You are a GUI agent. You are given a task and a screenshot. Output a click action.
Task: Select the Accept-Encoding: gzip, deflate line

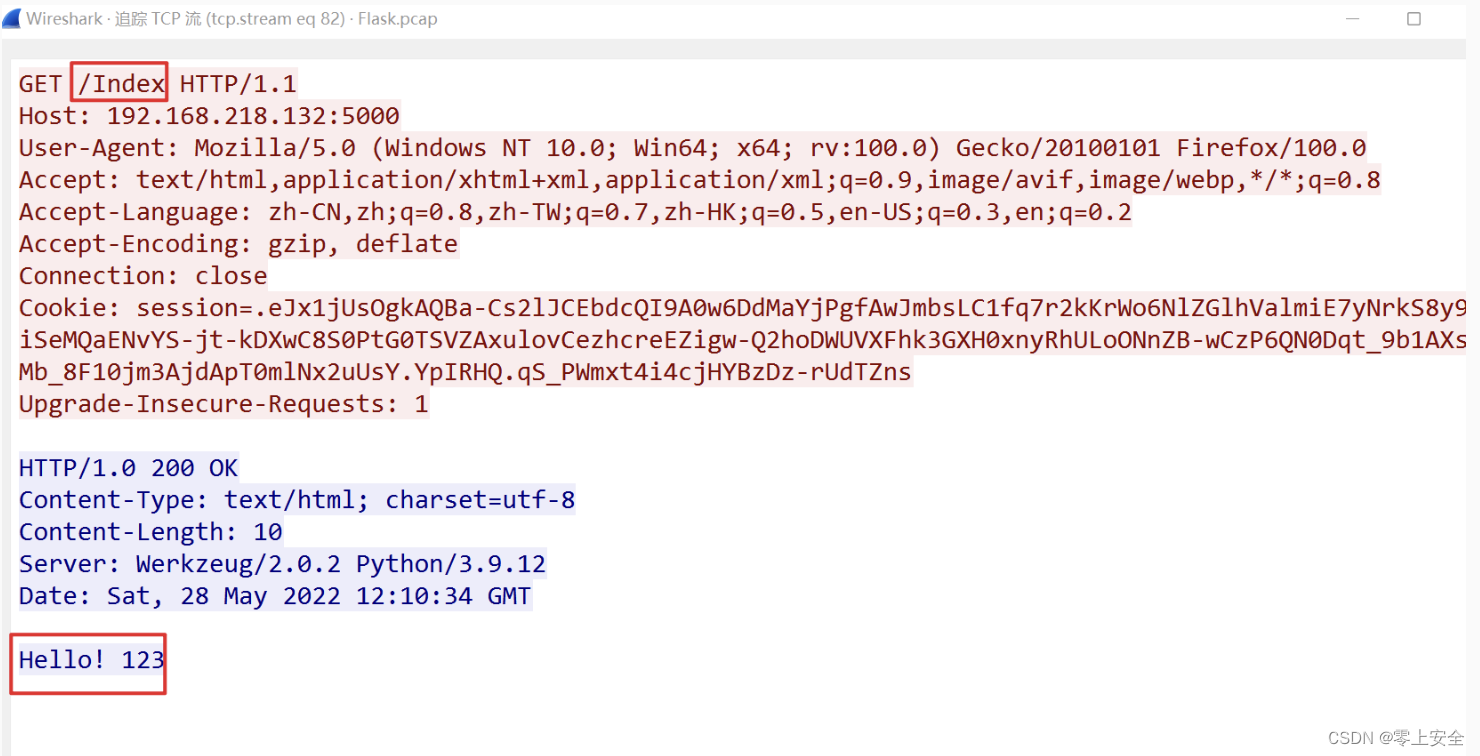coord(238,244)
